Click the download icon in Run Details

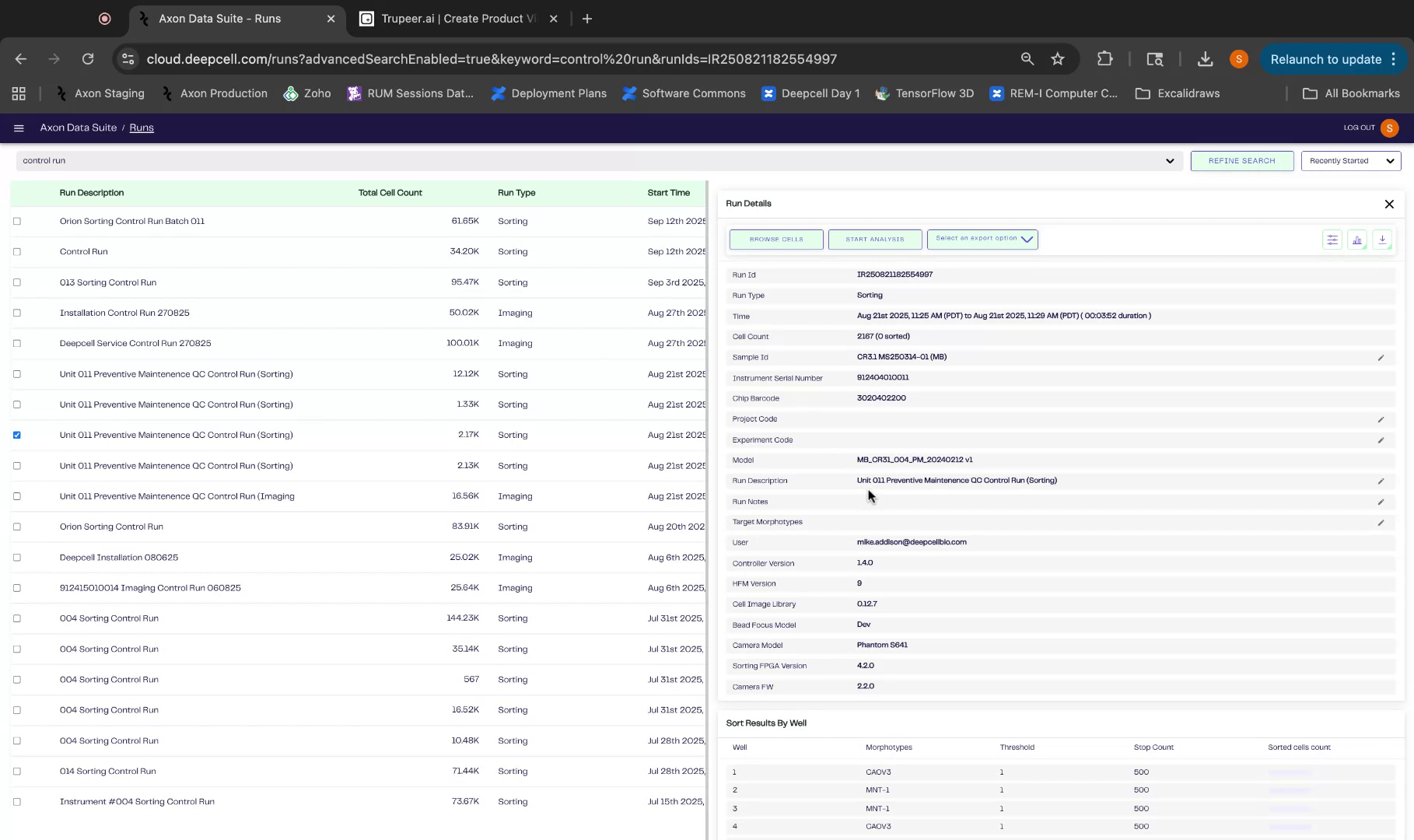coord(1383,240)
